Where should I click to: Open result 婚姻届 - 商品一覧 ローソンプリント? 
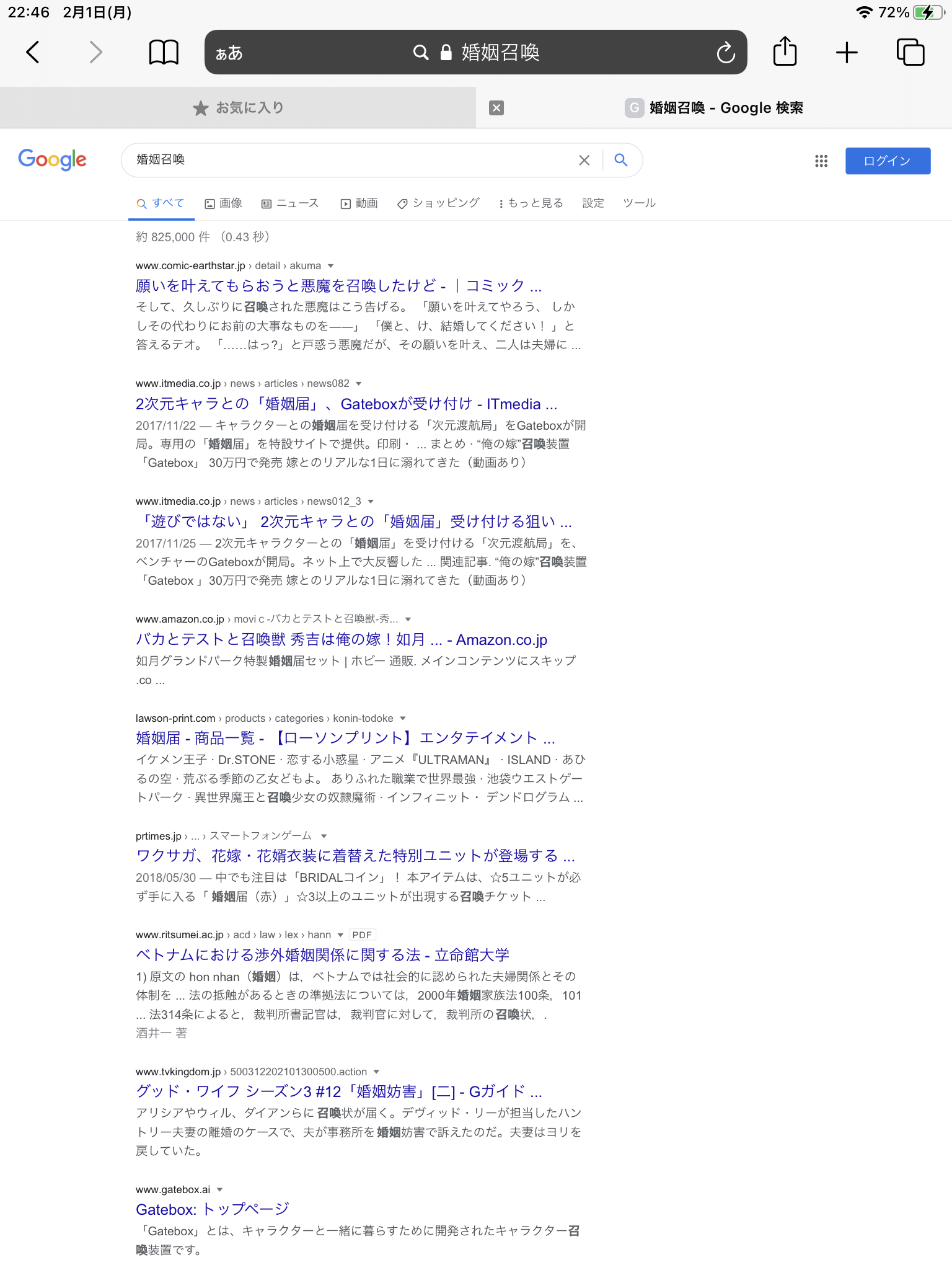[x=345, y=738]
